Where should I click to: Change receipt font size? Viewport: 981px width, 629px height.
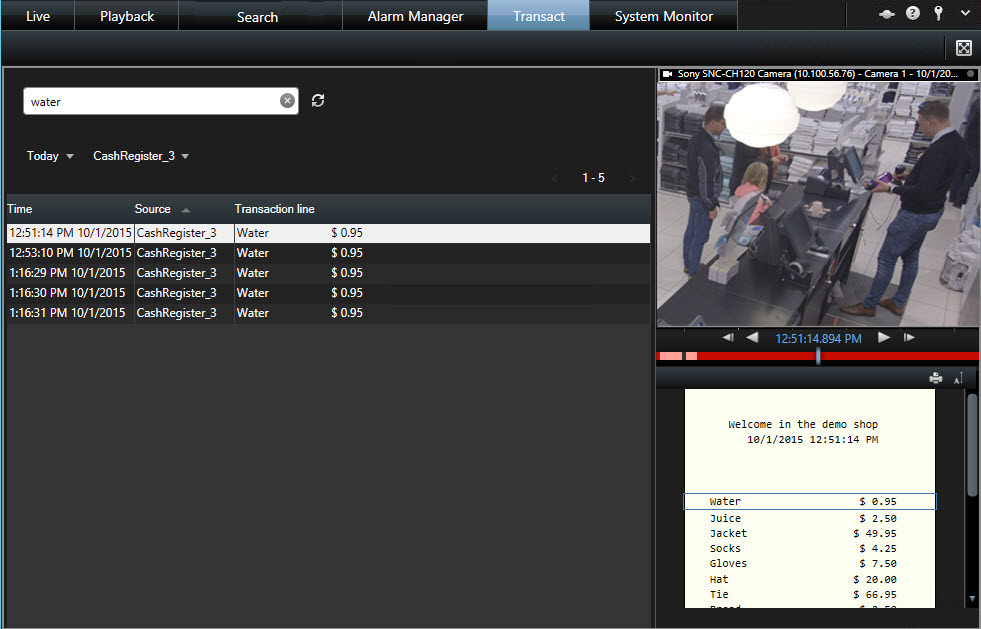(x=958, y=378)
